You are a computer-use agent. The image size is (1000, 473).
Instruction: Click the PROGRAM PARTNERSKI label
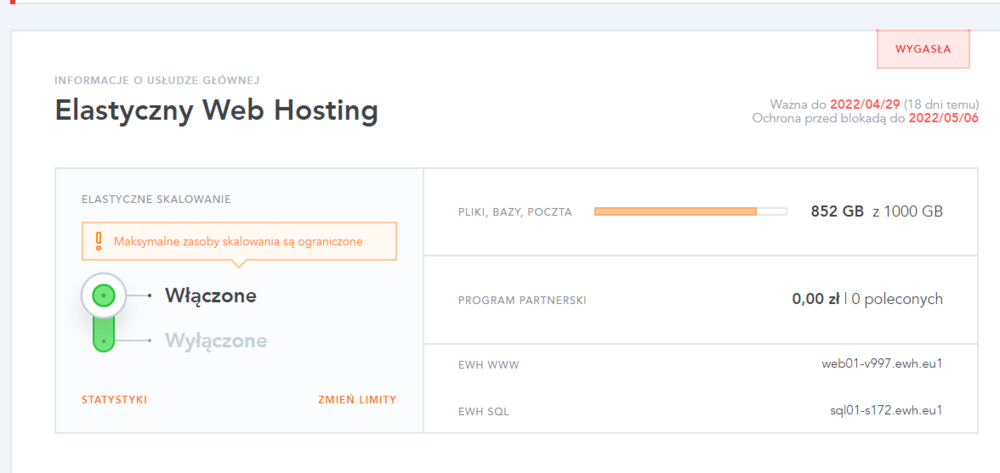tap(521, 300)
